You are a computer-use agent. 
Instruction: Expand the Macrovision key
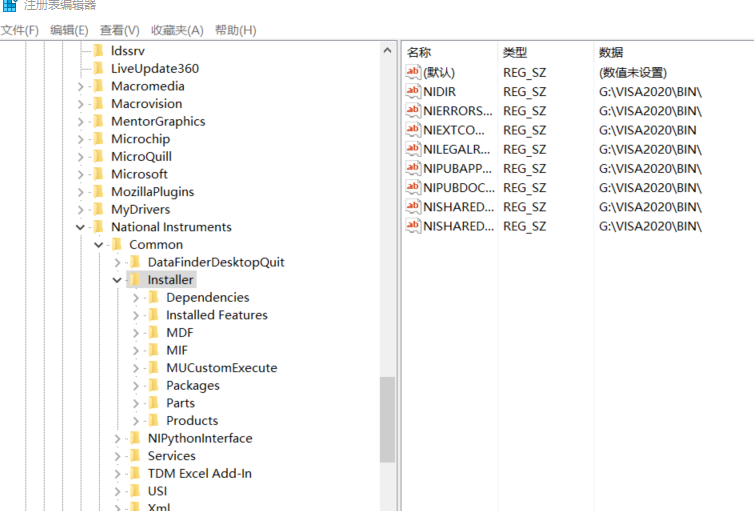pos(80,104)
